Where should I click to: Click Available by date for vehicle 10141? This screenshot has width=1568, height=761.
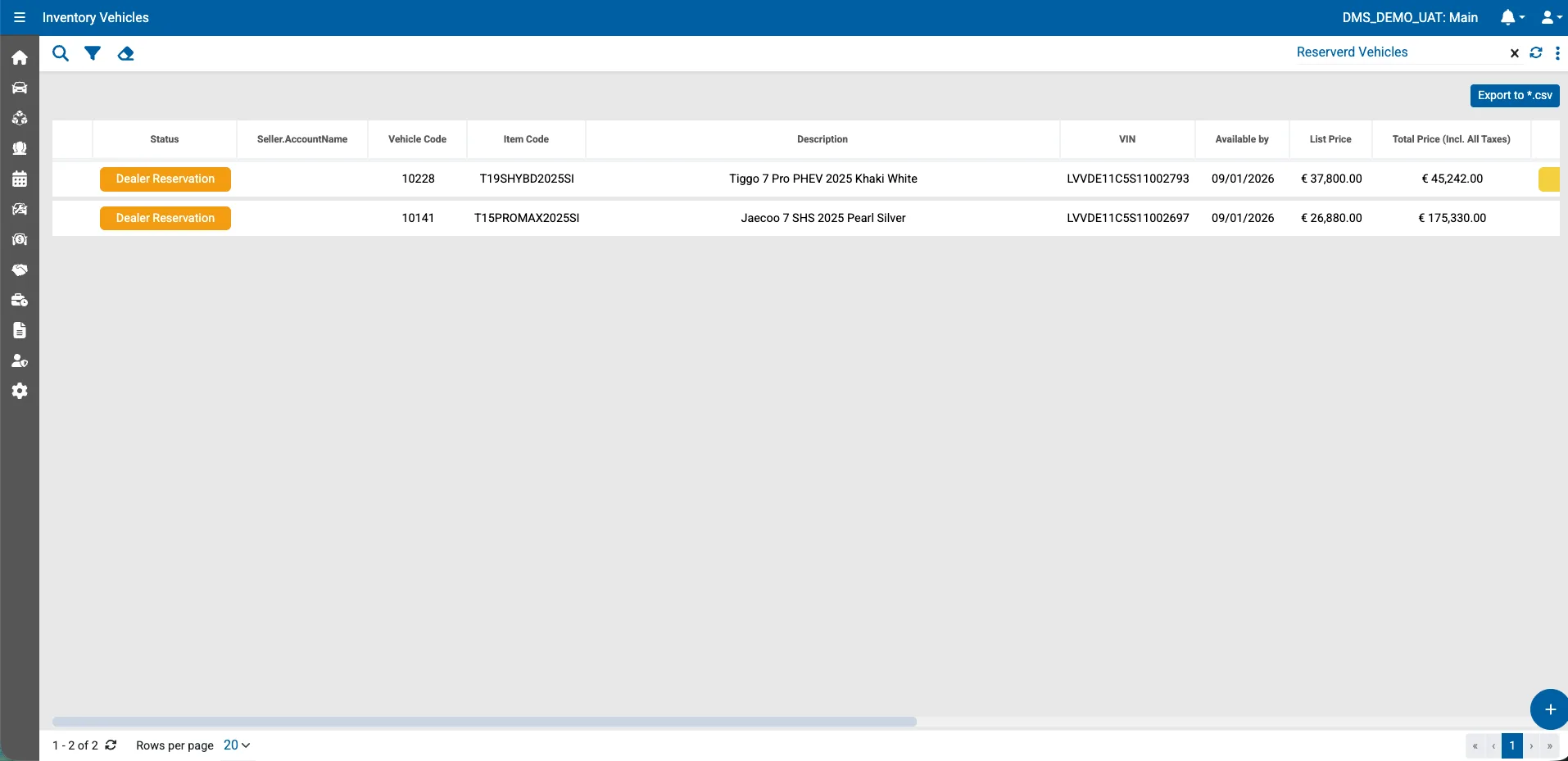coord(1243,218)
